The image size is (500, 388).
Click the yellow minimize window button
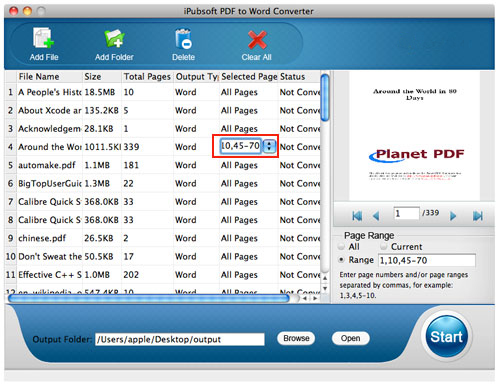pyautogui.click(x=27, y=11)
